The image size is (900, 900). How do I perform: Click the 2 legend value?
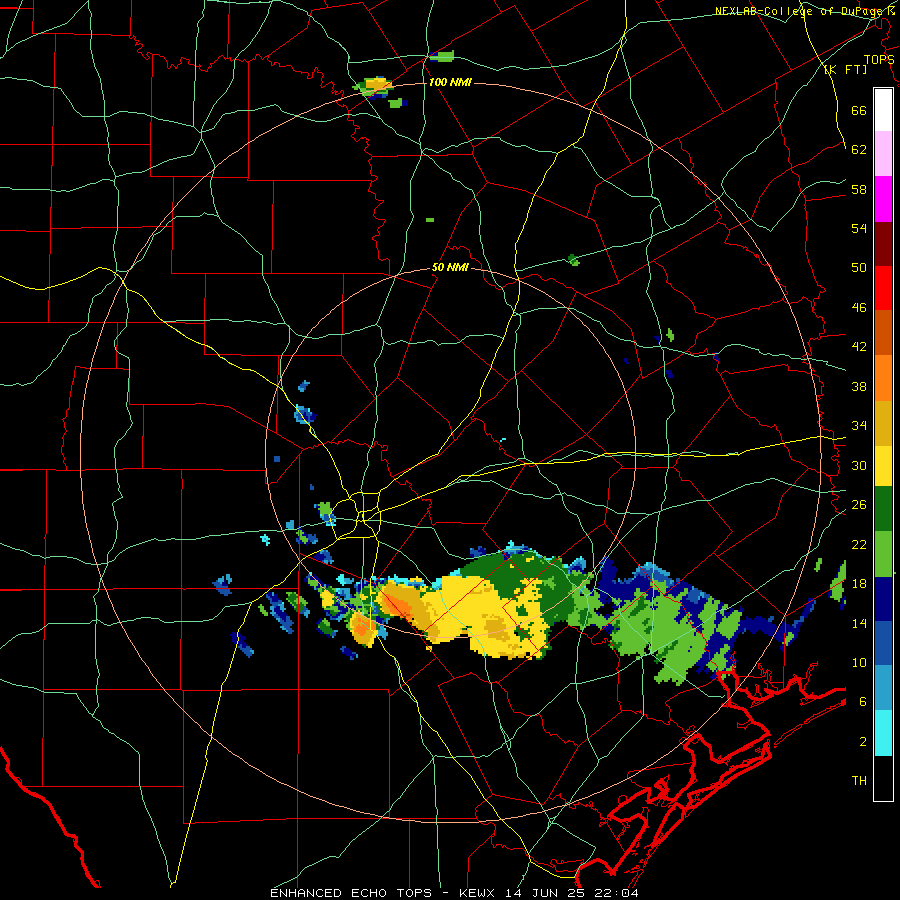[x=863, y=742]
